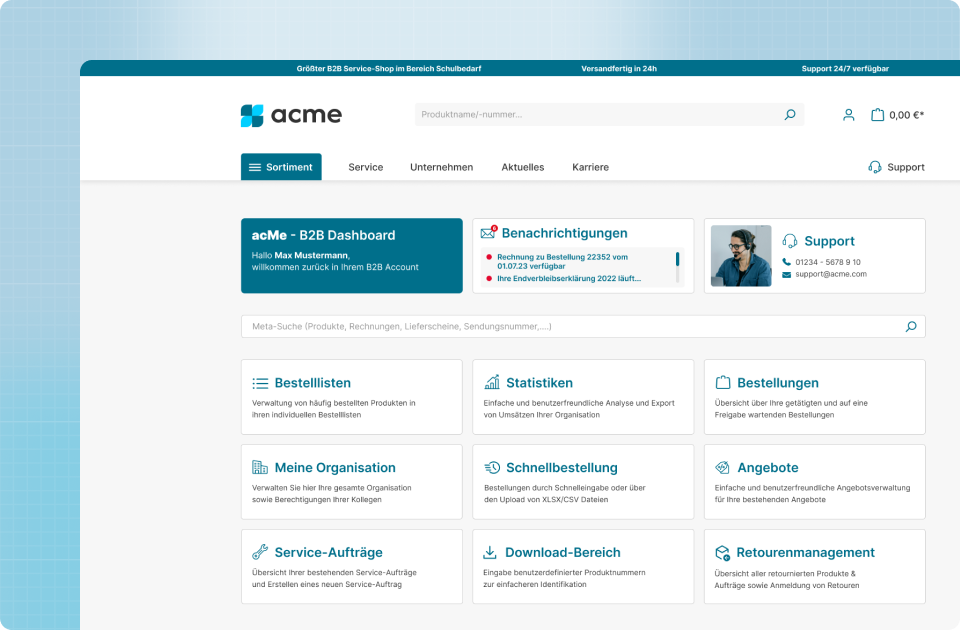The width and height of the screenshot is (960, 630).
Task: Click the magnifier icon in the Meta-Suche bar
Action: (x=910, y=326)
